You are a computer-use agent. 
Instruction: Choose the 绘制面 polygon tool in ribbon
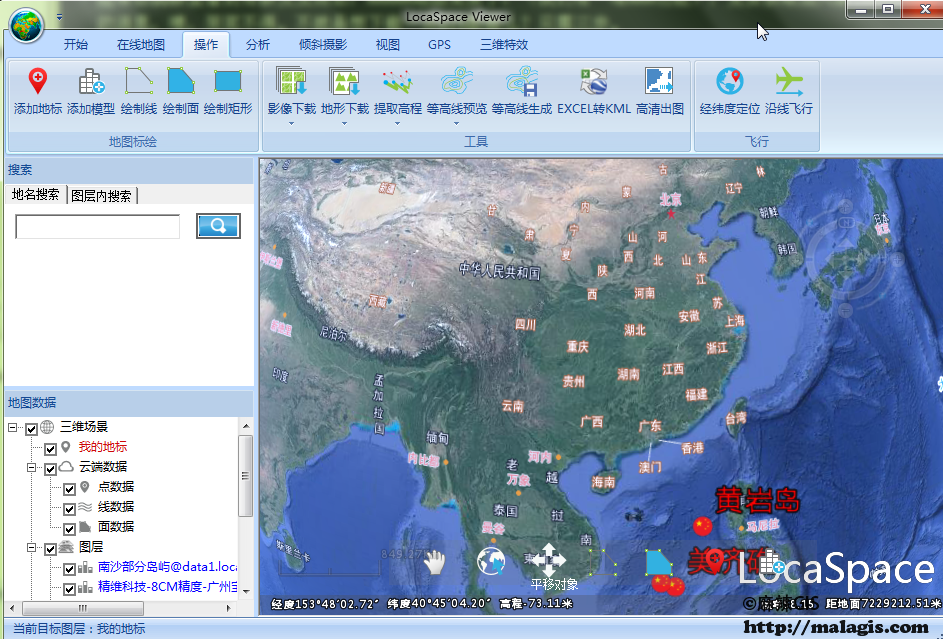tap(180, 81)
